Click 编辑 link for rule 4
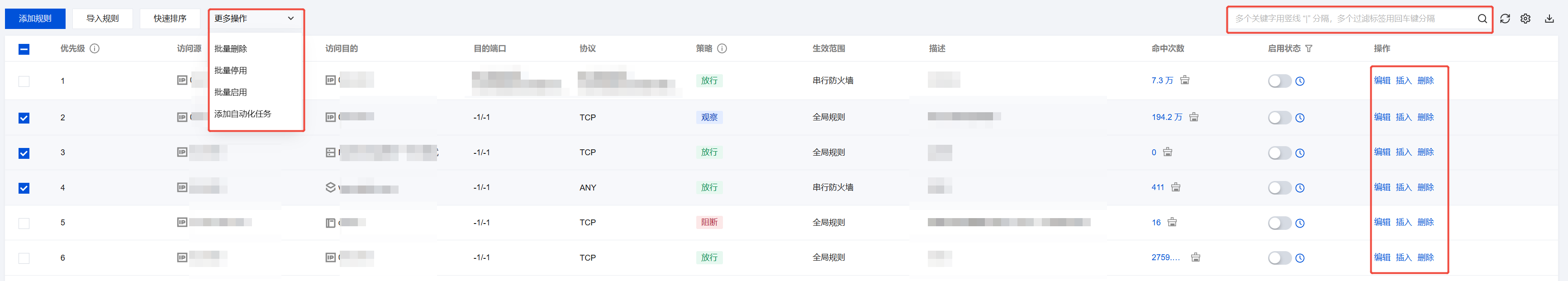Screen dimensions: 1568x281 coord(1382,187)
